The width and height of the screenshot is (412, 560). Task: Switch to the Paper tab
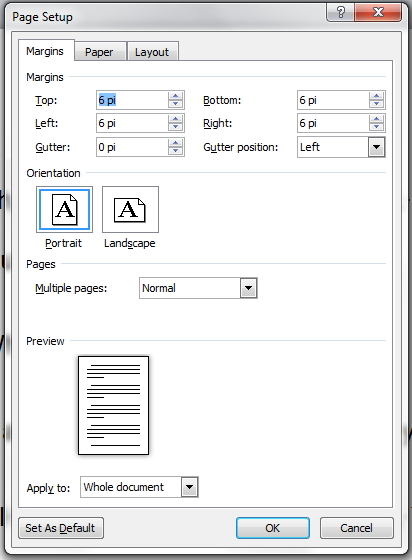pos(99,52)
